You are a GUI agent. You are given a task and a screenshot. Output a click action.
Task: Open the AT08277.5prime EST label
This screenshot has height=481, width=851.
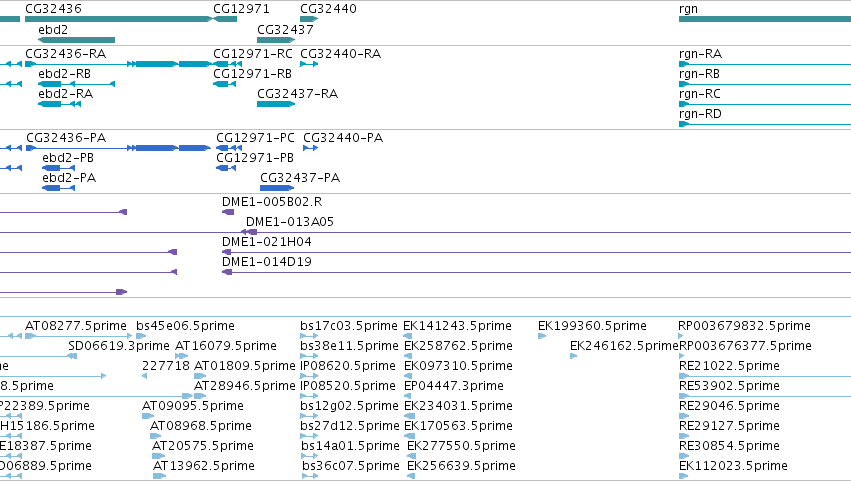click(76, 326)
